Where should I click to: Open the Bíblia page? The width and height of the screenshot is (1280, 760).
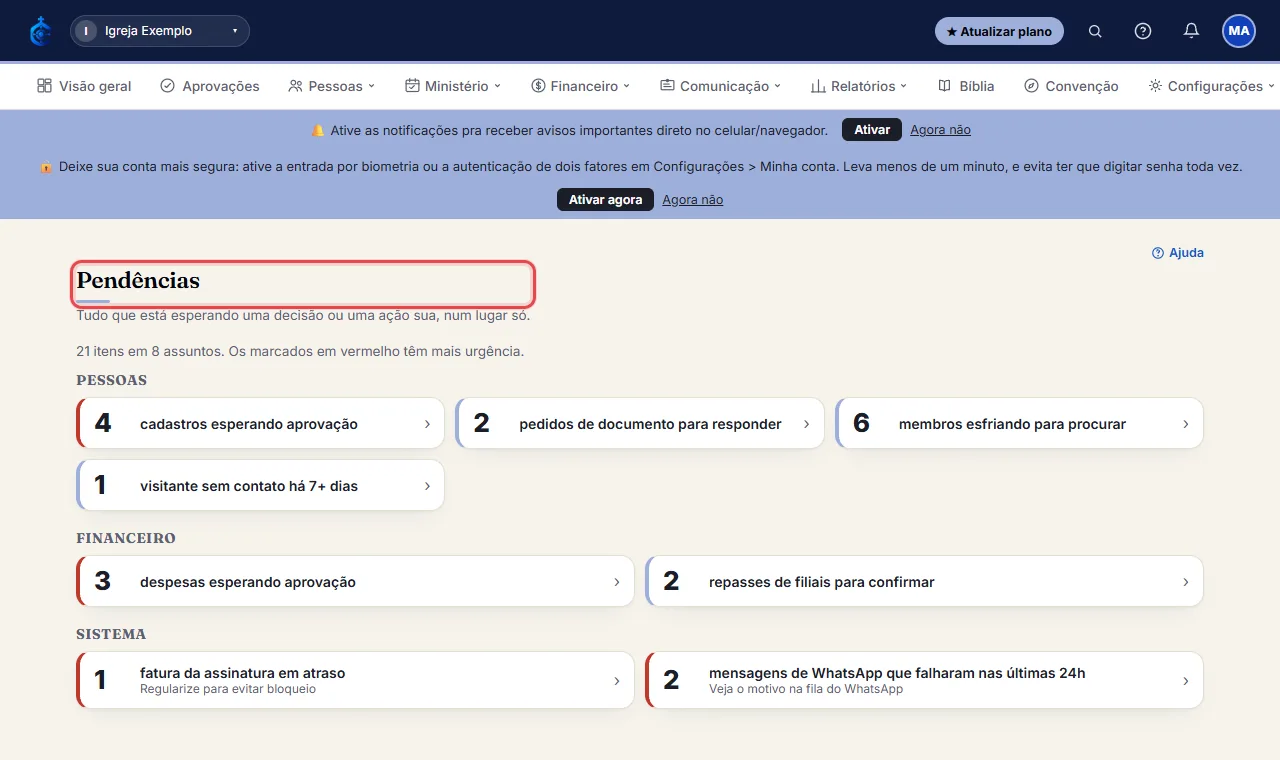(966, 86)
